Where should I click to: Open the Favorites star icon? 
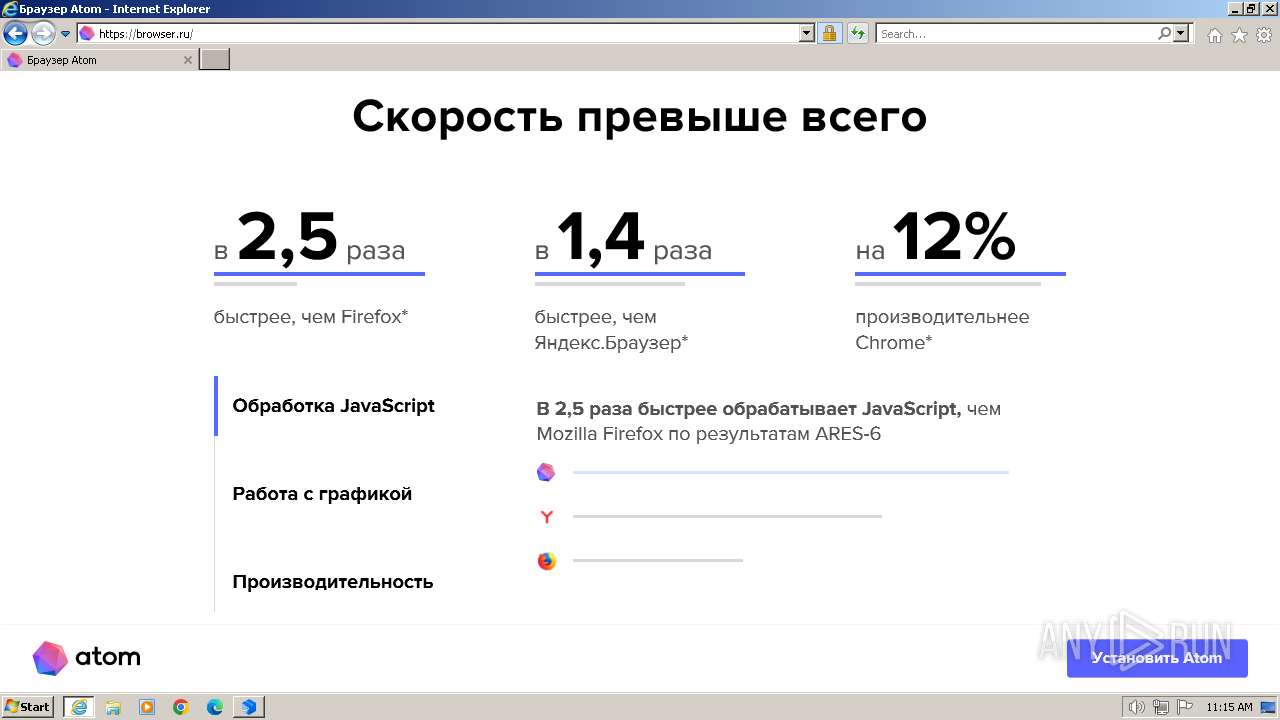click(x=1239, y=35)
